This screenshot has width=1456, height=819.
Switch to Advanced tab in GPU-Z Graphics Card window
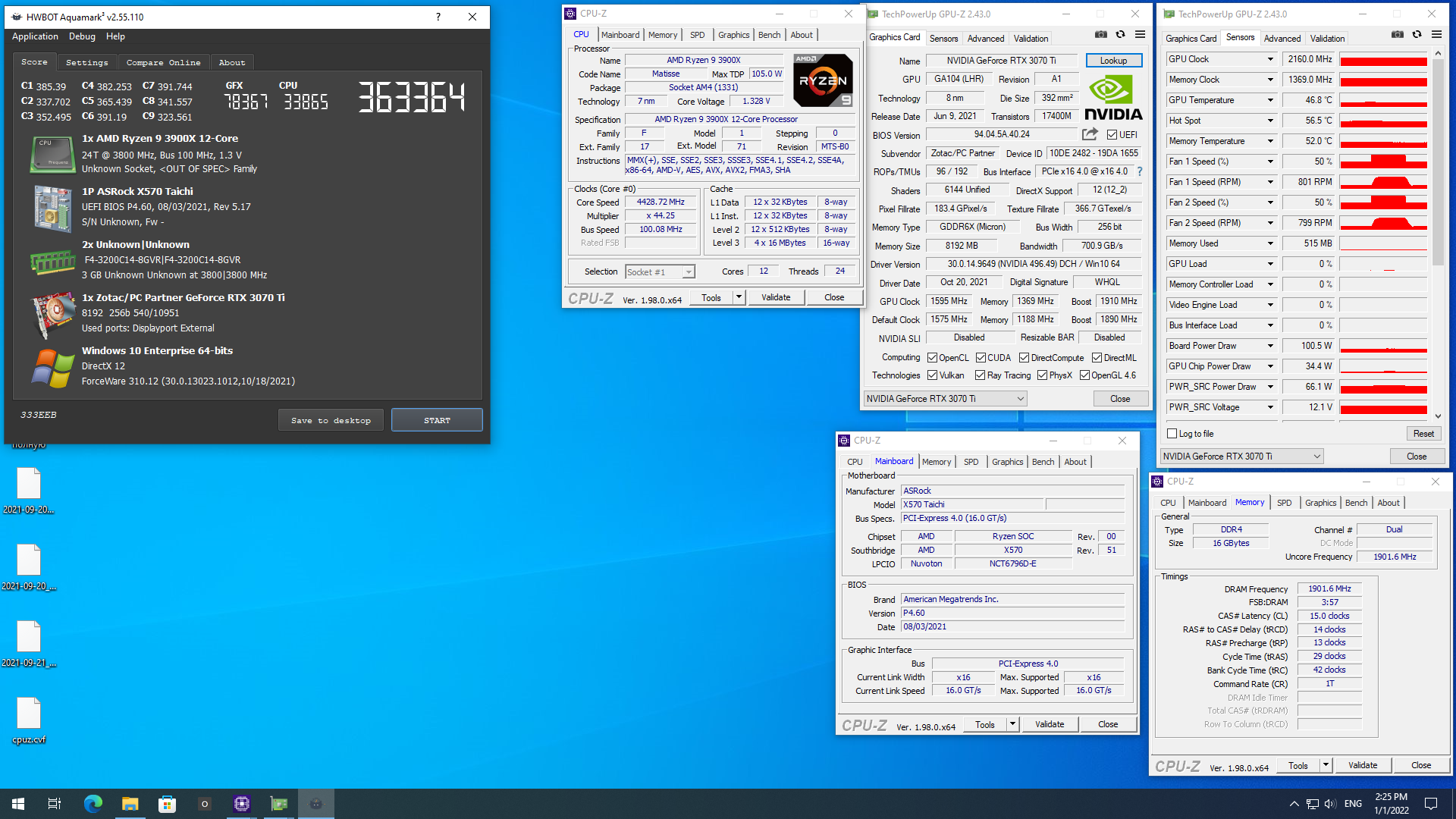pyautogui.click(x=985, y=39)
